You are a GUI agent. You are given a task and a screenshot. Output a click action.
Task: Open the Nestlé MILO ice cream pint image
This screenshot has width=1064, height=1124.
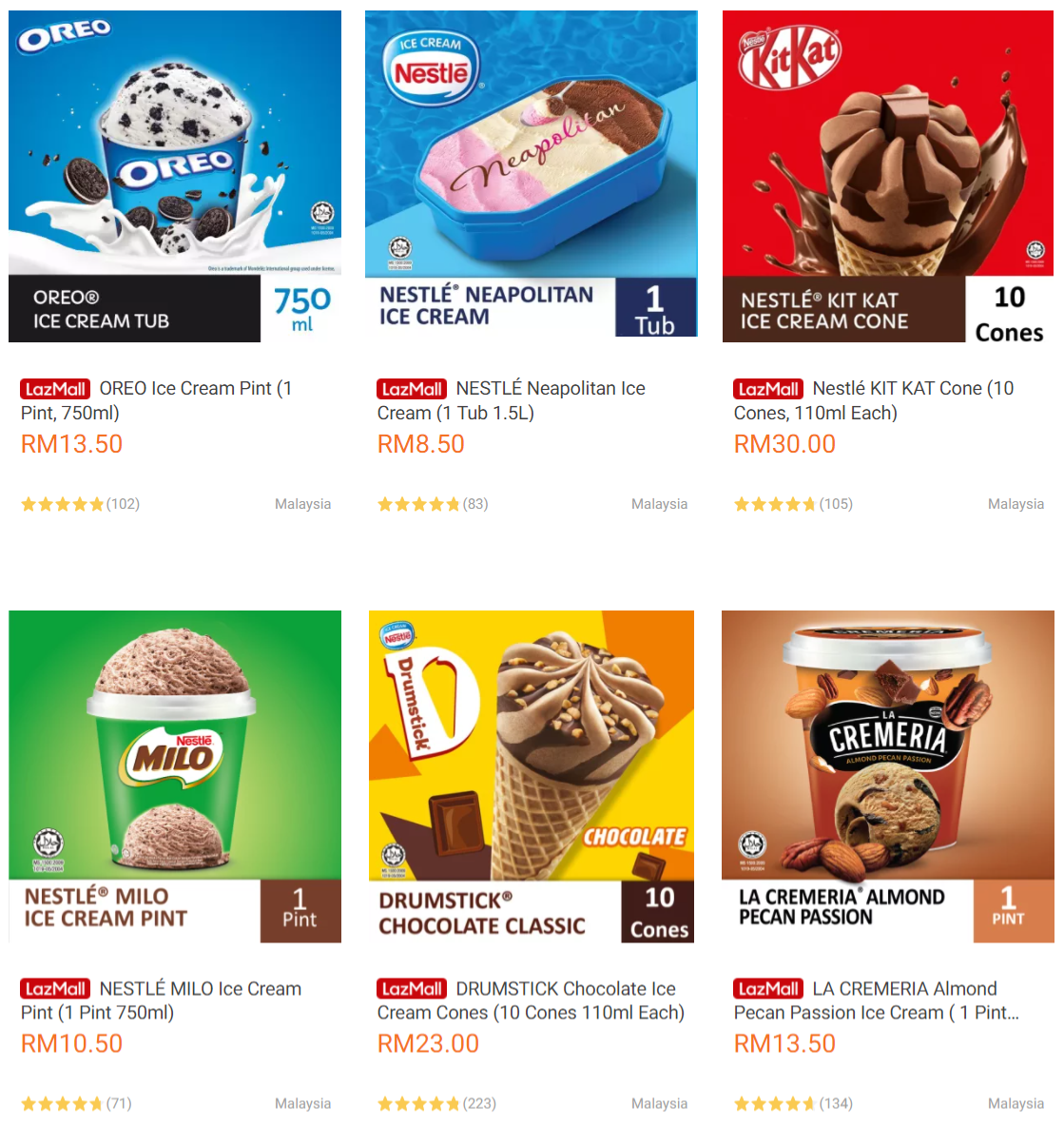click(x=174, y=776)
